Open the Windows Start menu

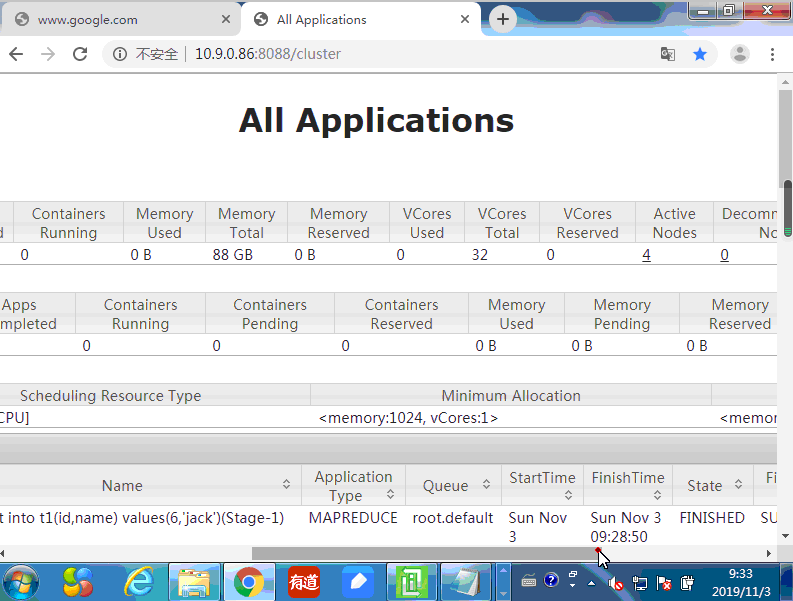(x=22, y=581)
